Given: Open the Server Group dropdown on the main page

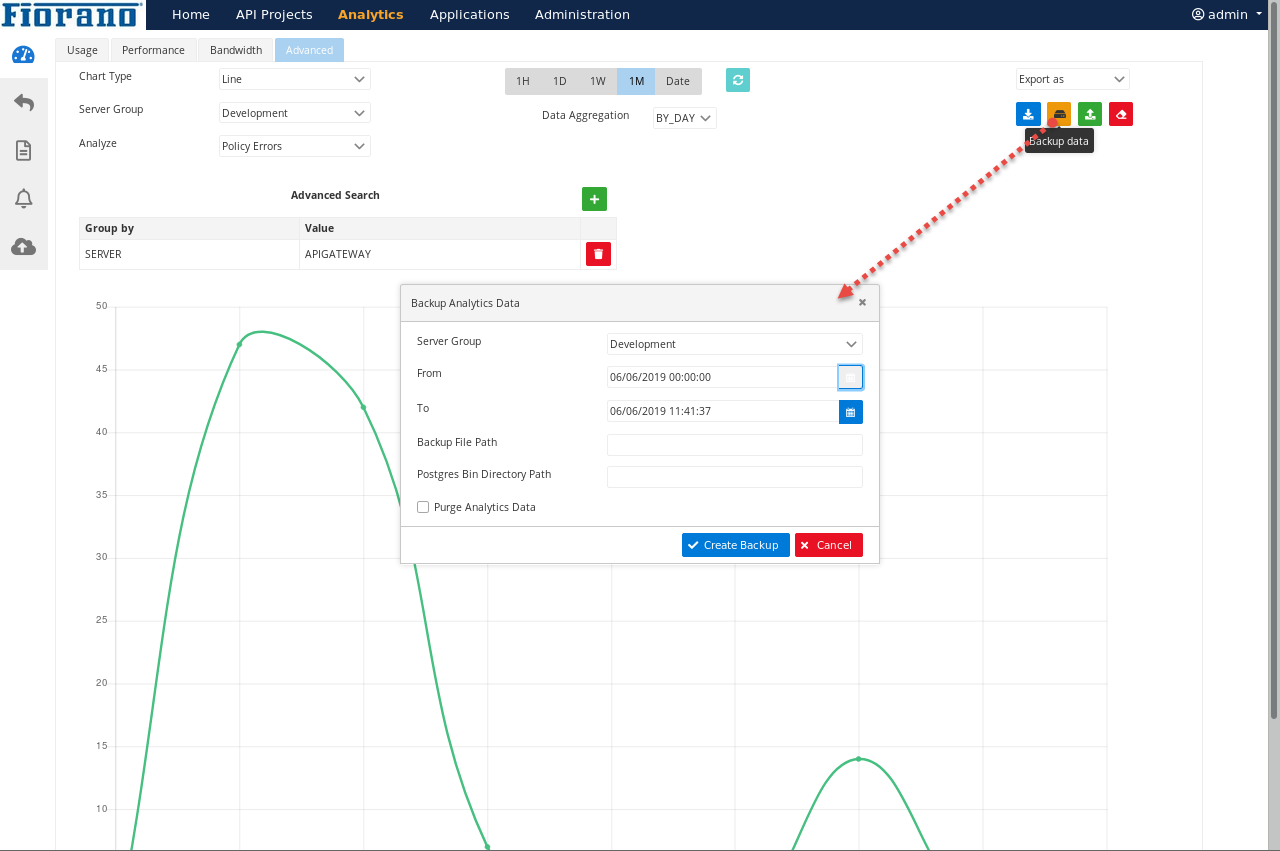Looking at the screenshot, I should click(x=294, y=113).
